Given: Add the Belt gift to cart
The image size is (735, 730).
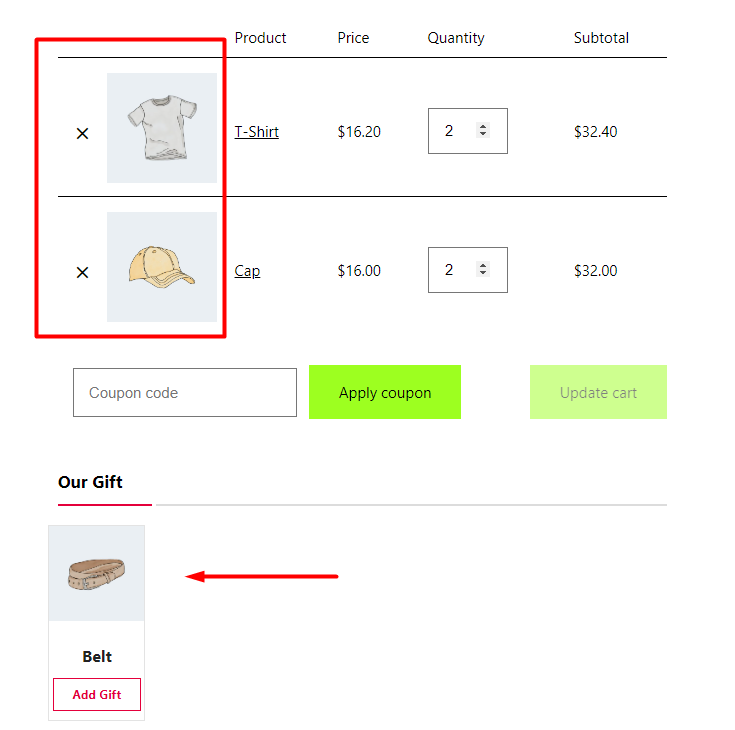Looking at the screenshot, I should coord(97,694).
